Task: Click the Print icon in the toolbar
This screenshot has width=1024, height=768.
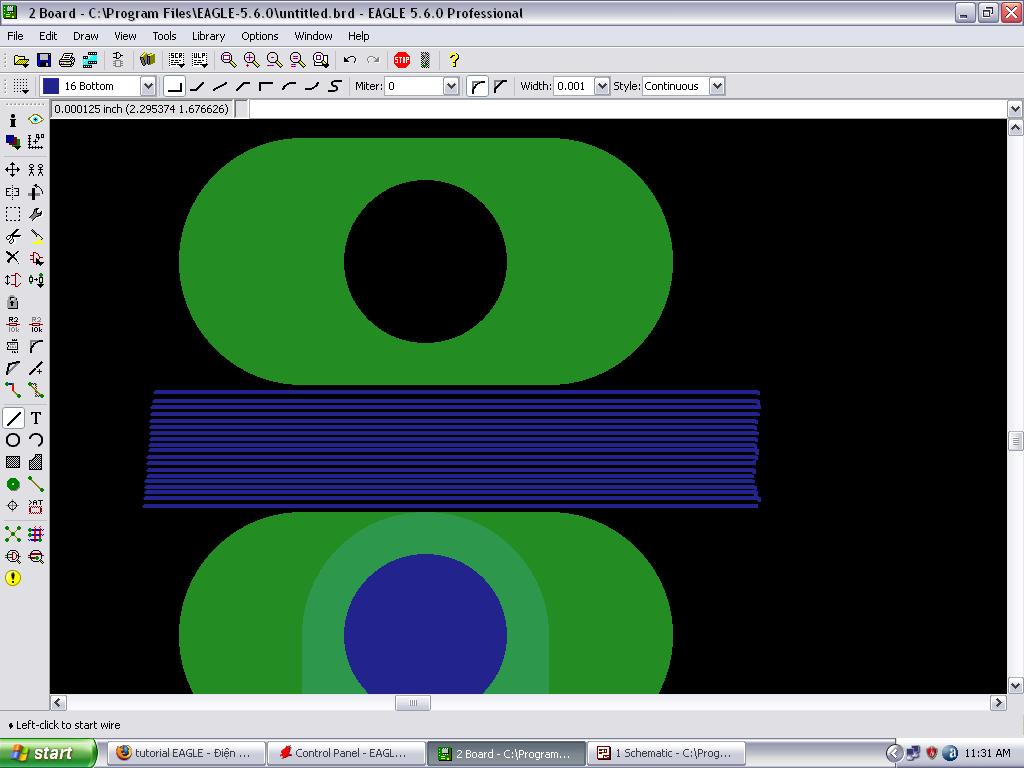Action: (67, 60)
